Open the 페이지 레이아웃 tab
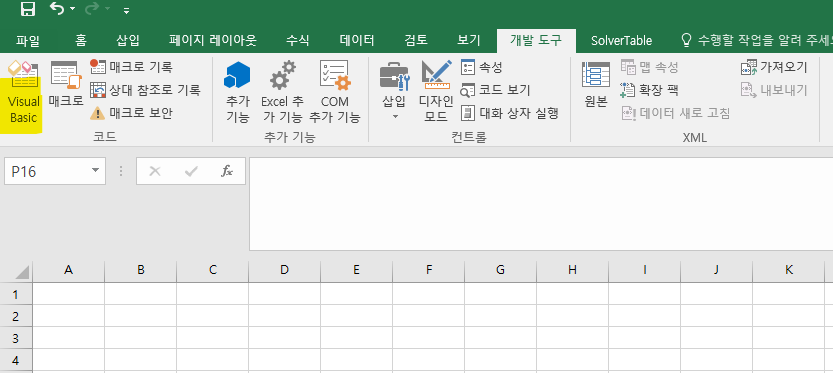The height and width of the screenshot is (373, 833). pyautogui.click(x=213, y=40)
